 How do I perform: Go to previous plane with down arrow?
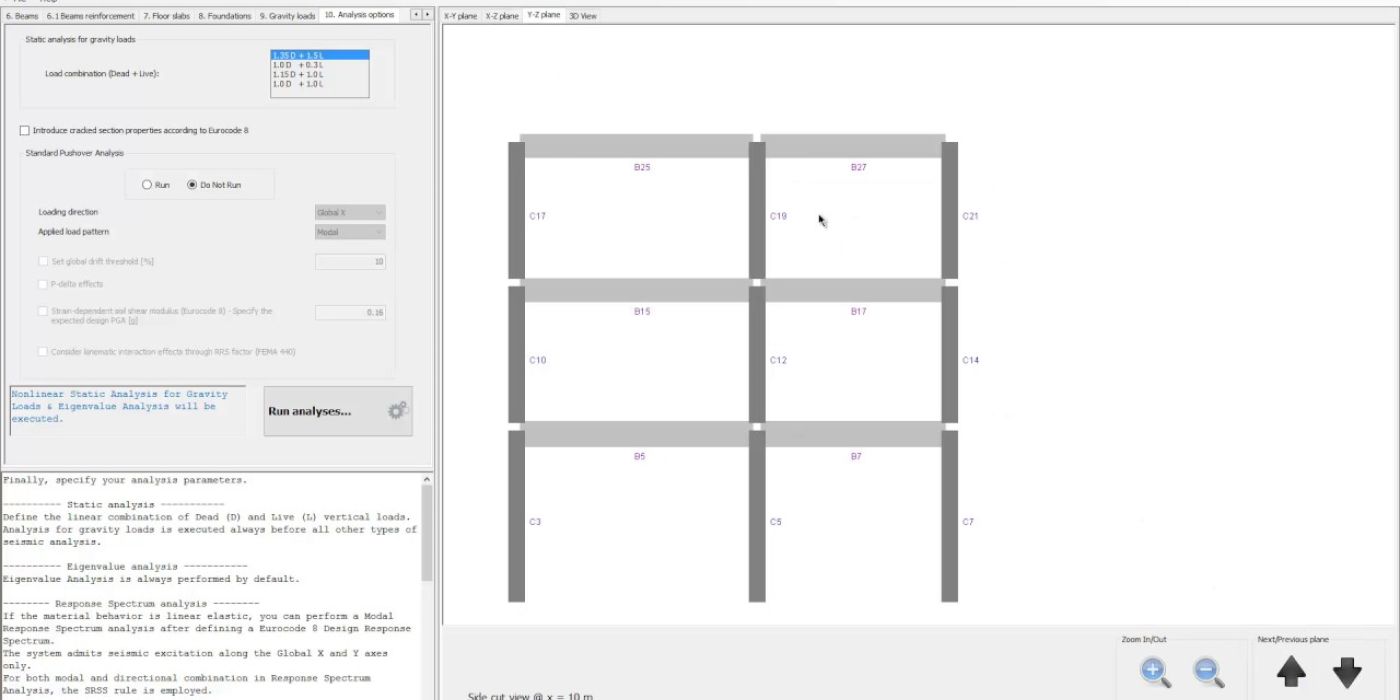coord(1347,671)
